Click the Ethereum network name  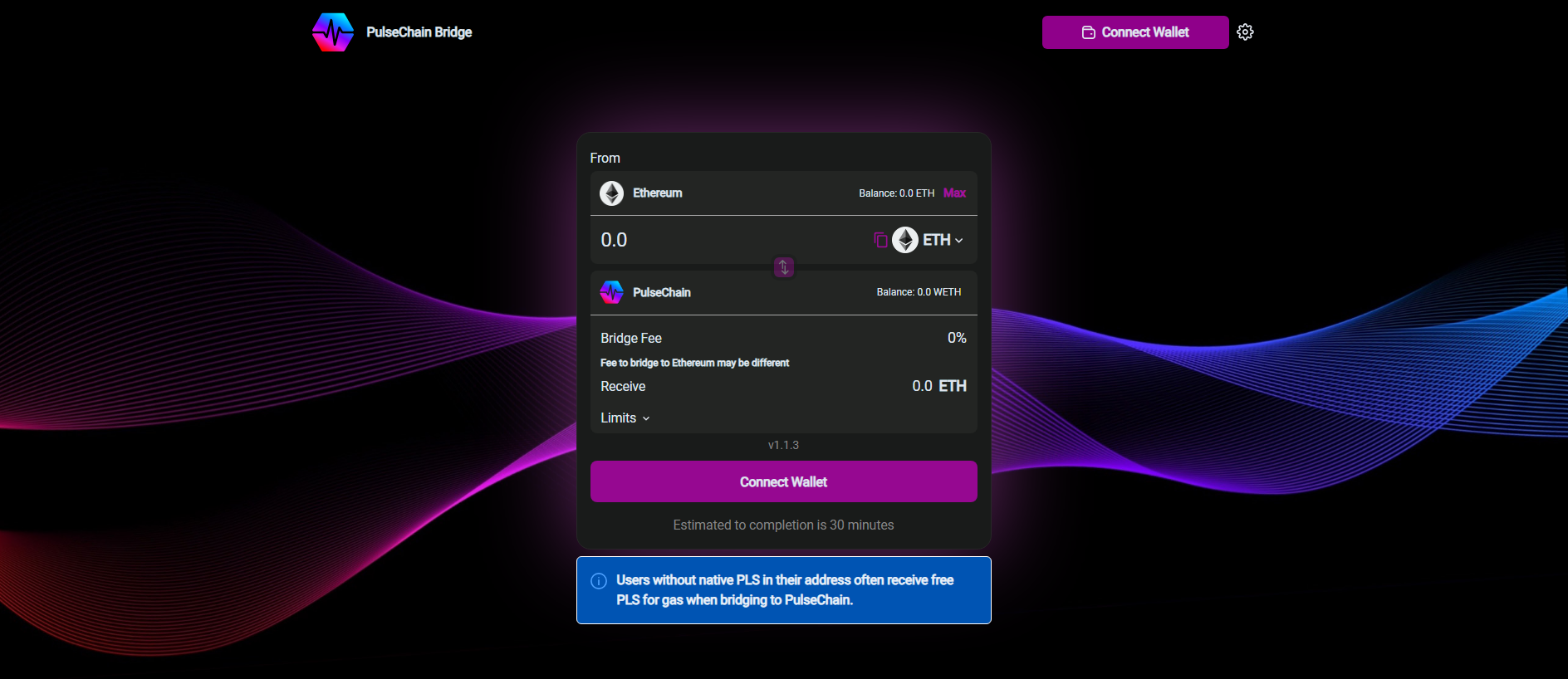pyautogui.click(x=658, y=193)
